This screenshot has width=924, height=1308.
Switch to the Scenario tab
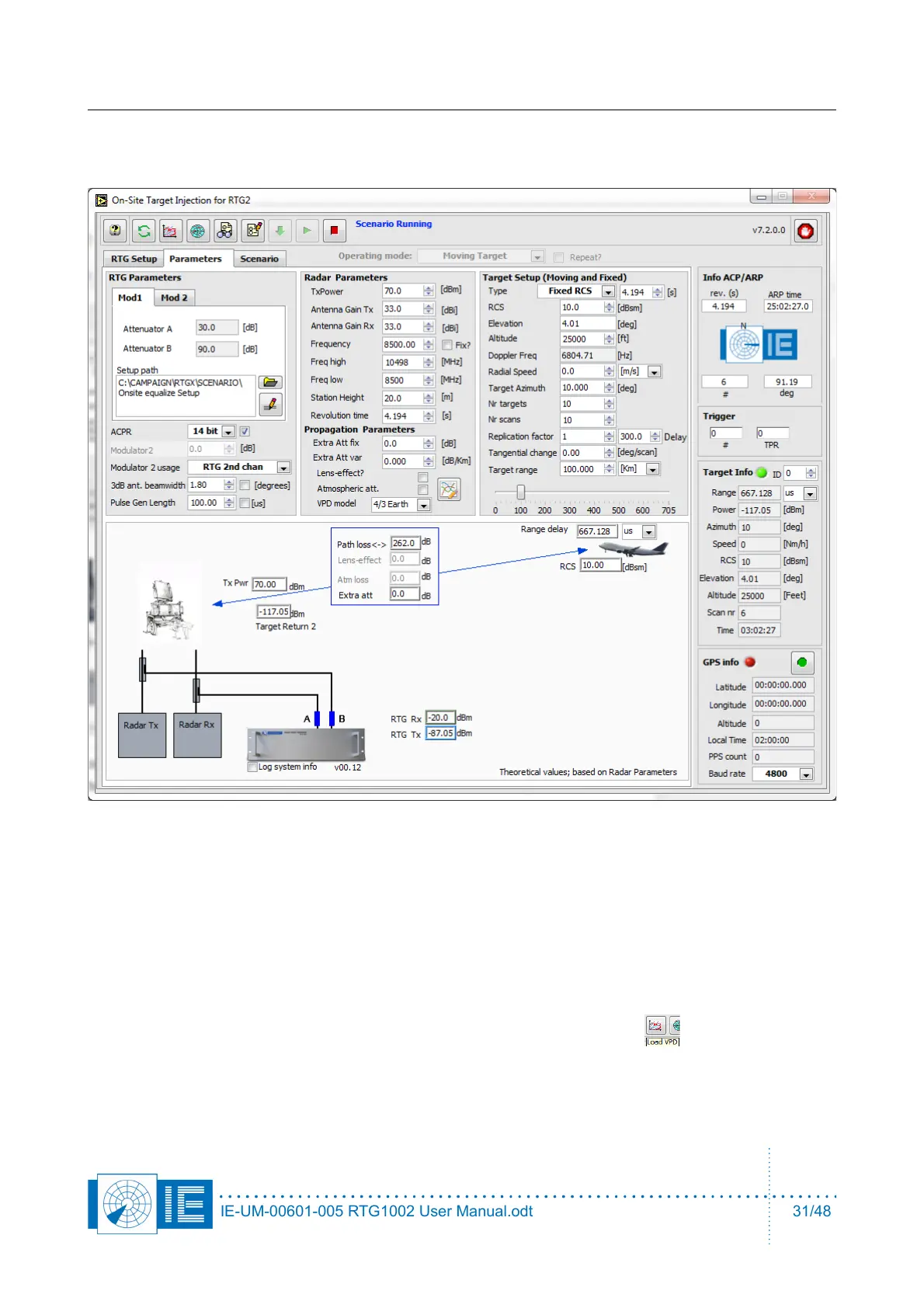pos(259,259)
